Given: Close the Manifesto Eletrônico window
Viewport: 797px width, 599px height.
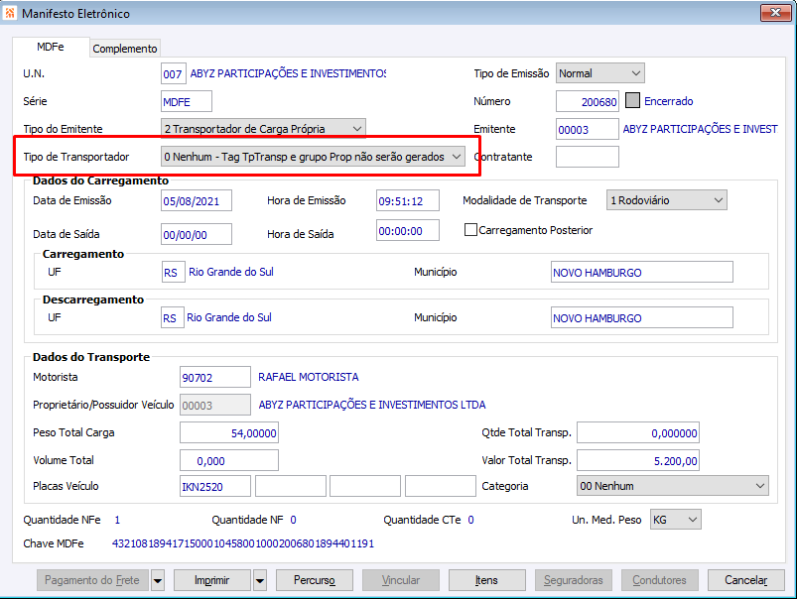Looking at the screenshot, I should [775, 13].
